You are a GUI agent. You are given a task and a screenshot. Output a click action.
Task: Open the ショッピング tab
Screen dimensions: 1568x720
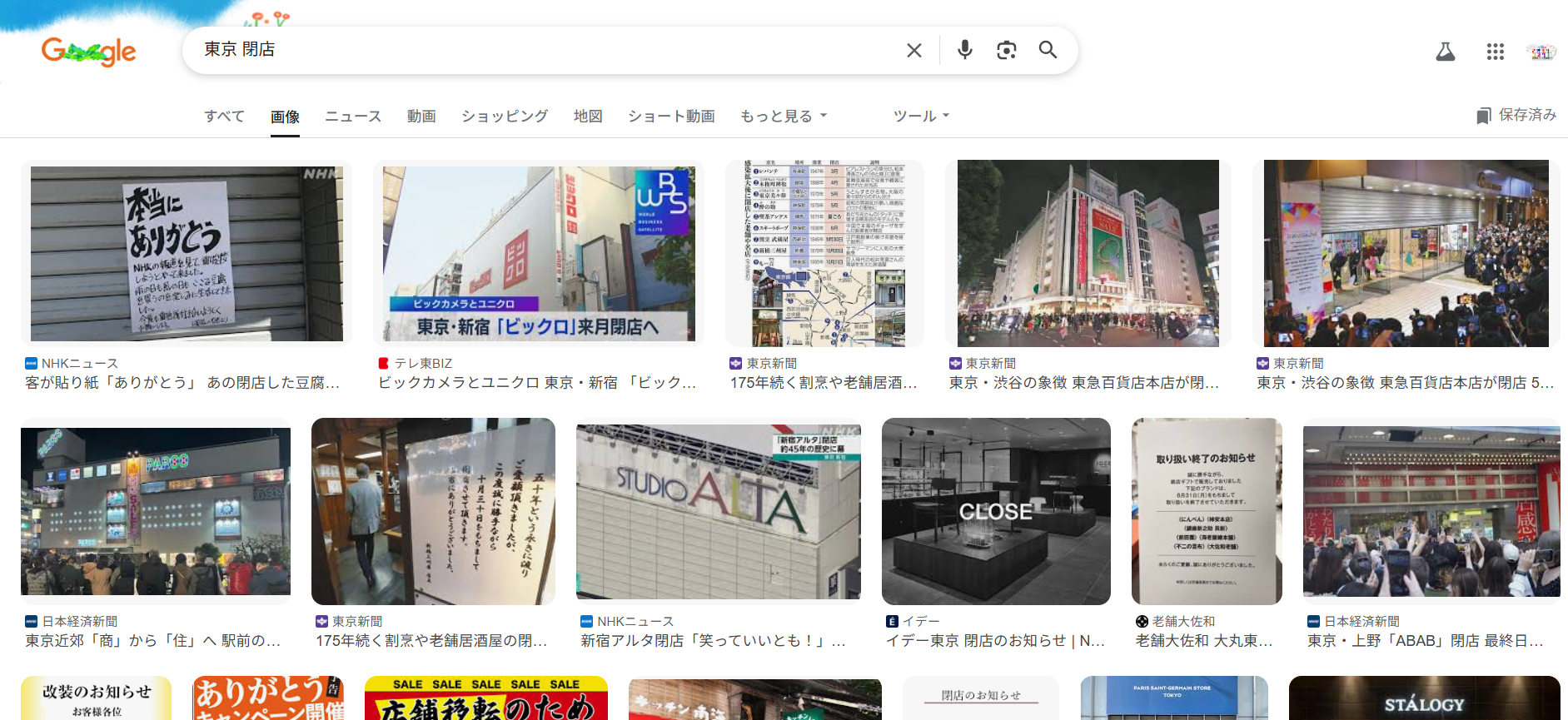click(505, 116)
